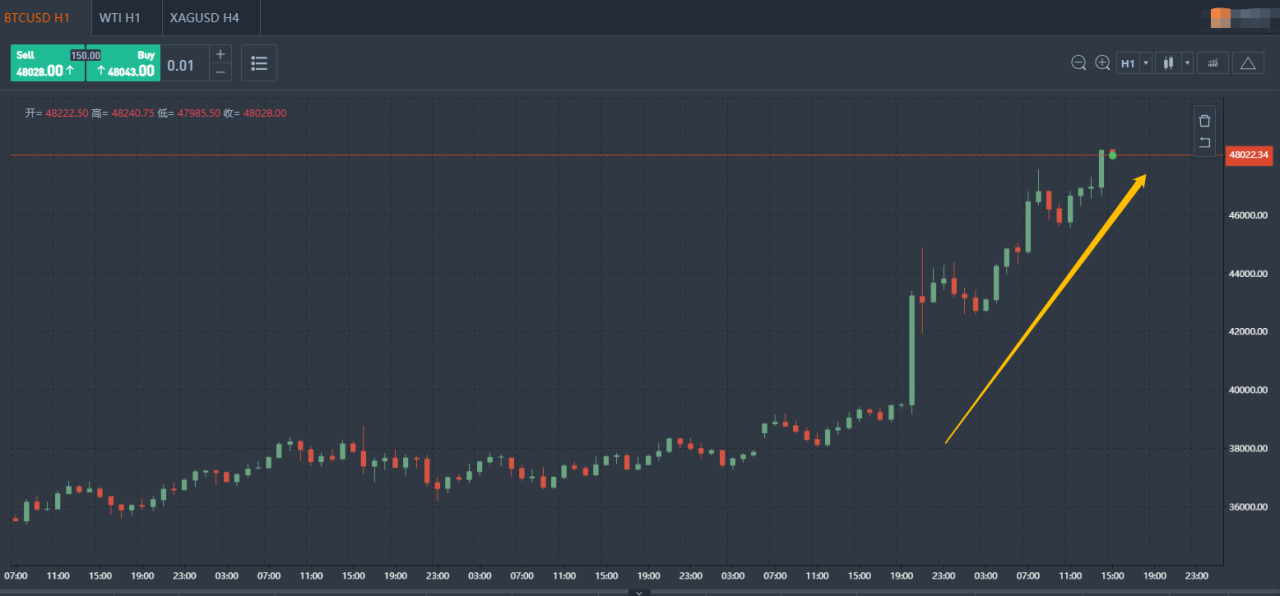Screen dimensions: 1280x596
Task: Undo the last drawing with the return arrow
Action: coord(1204,143)
